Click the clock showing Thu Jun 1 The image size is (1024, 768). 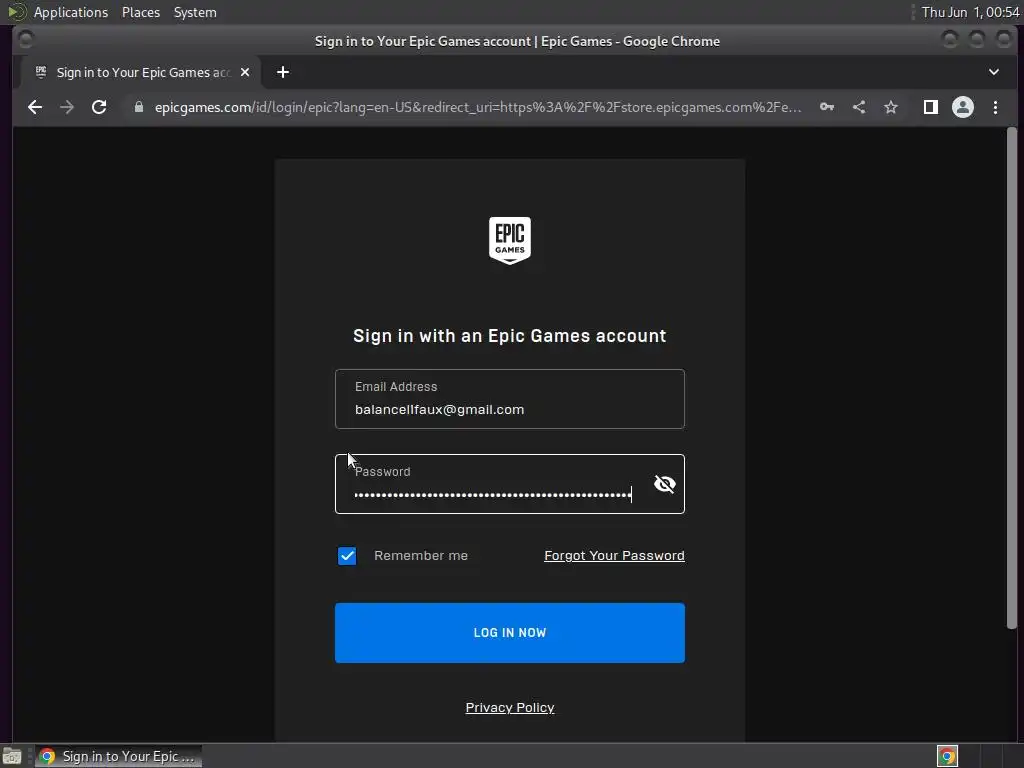pos(970,12)
